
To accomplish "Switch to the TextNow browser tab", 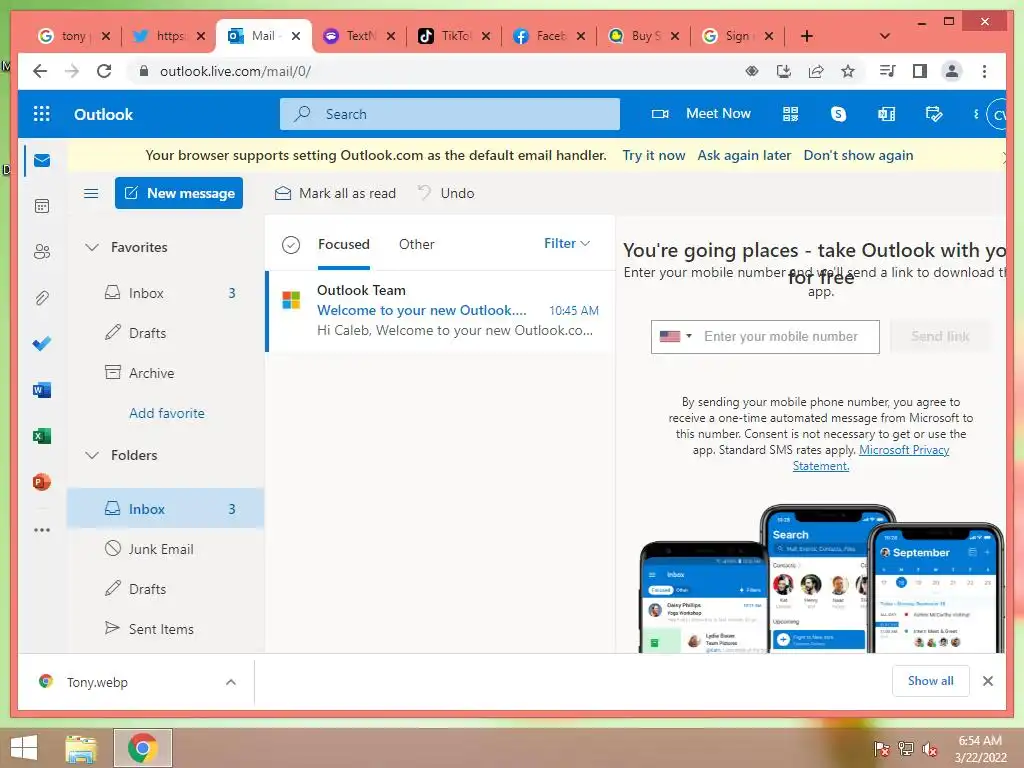I will click(x=360, y=36).
